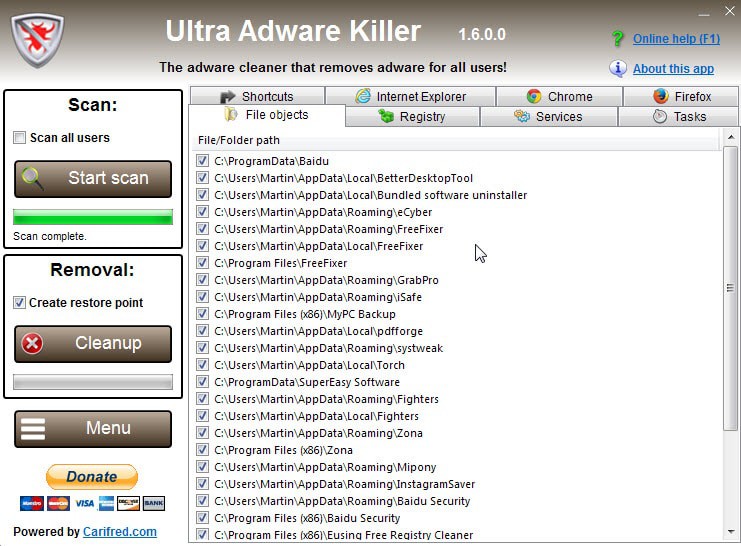Click the Shortcuts tab arrow icon

tap(227, 96)
